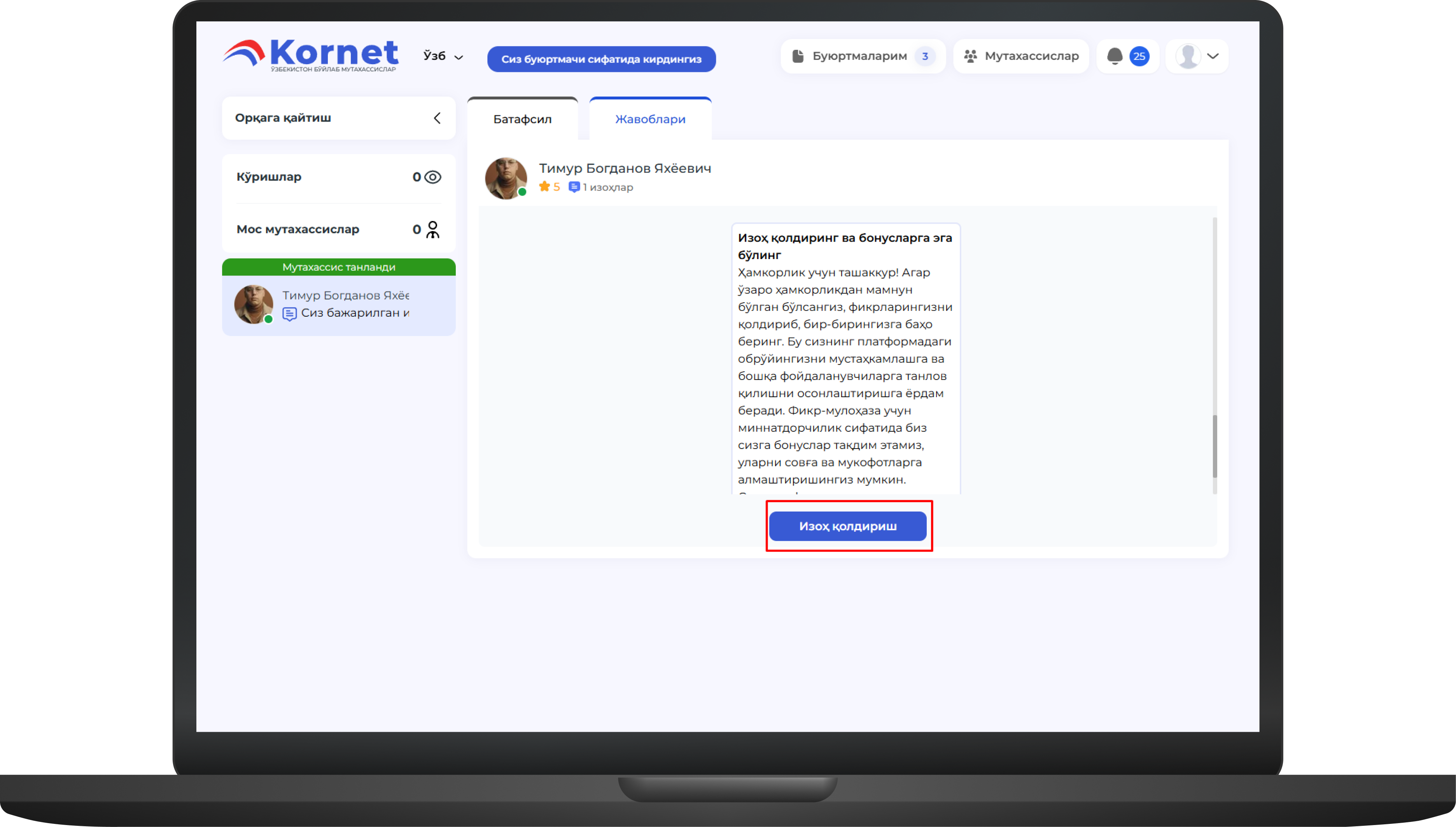Click the orders document icon
This screenshot has height=827, width=1456.
pos(798,56)
